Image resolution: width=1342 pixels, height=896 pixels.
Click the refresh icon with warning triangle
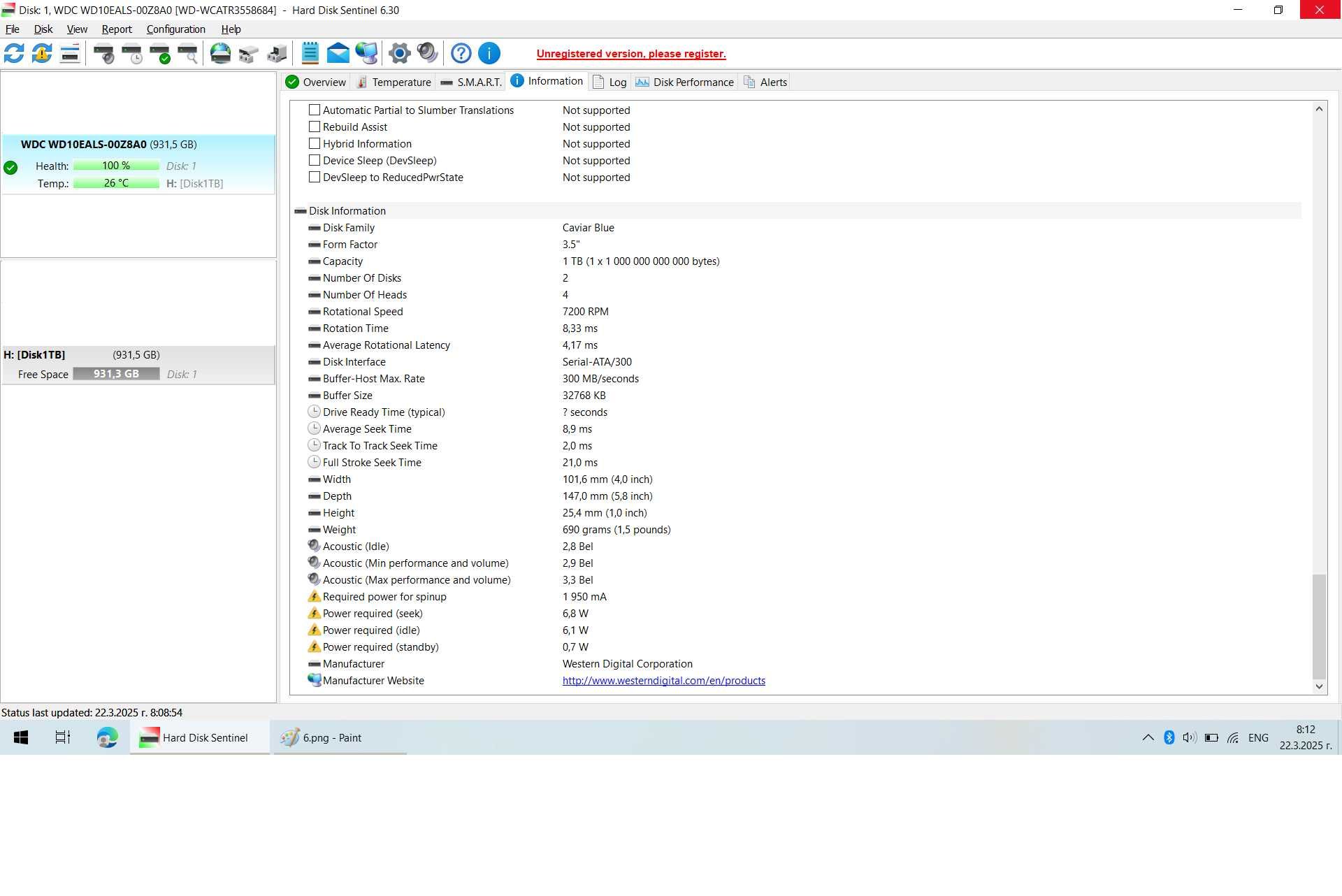(42, 53)
